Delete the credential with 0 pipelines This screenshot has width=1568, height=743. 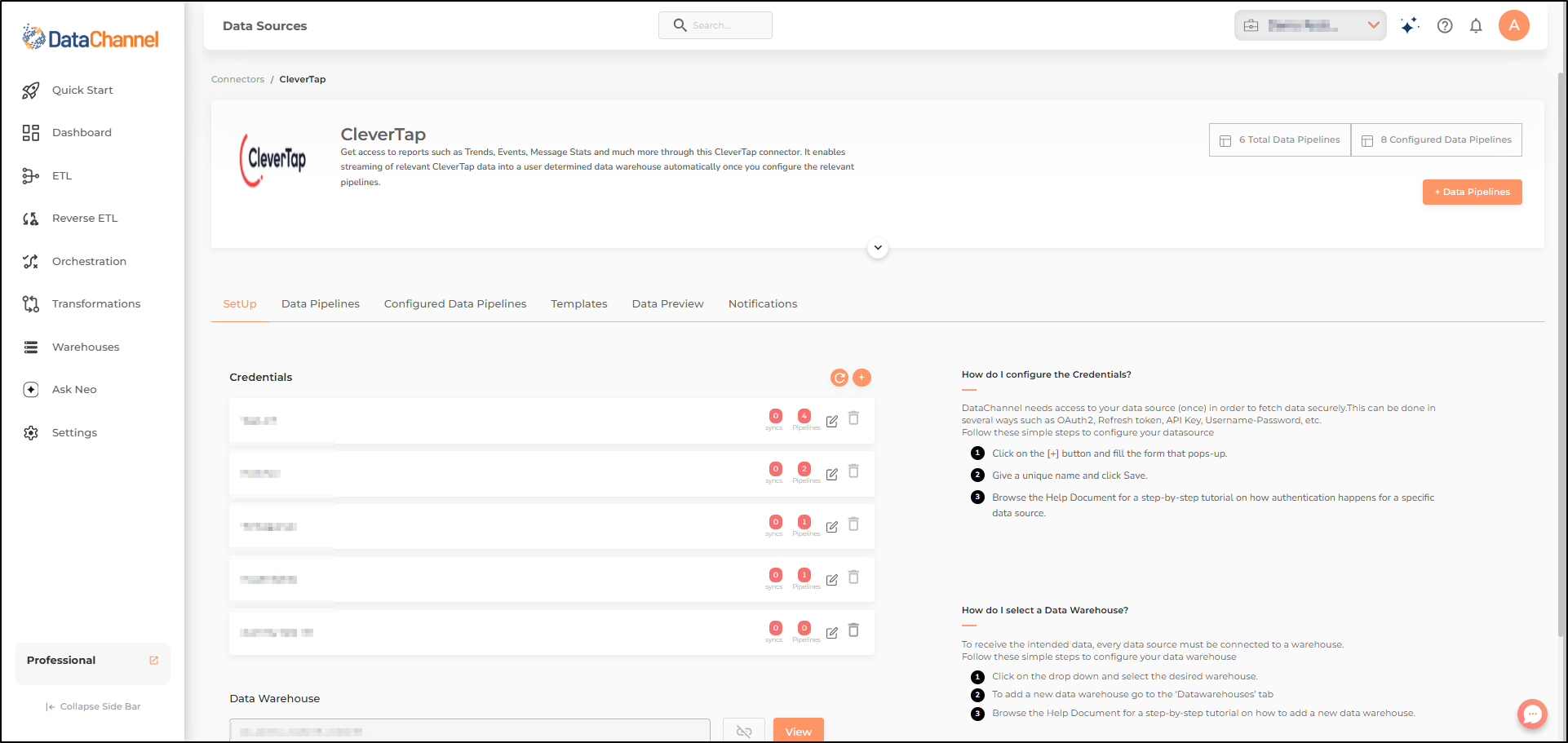(x=853, y=630)
